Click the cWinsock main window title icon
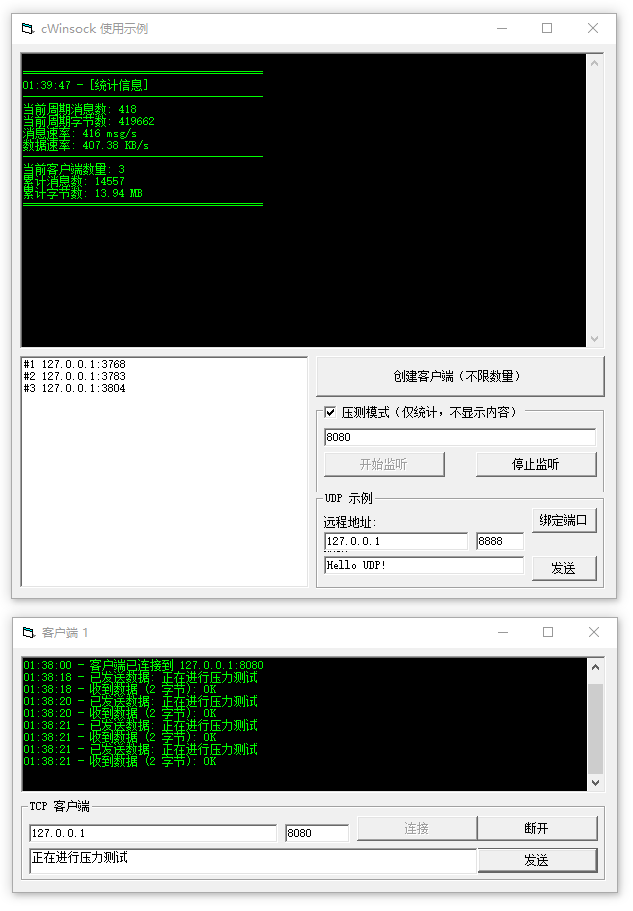Viewport: 633px width, 911px height. (28, 29)
